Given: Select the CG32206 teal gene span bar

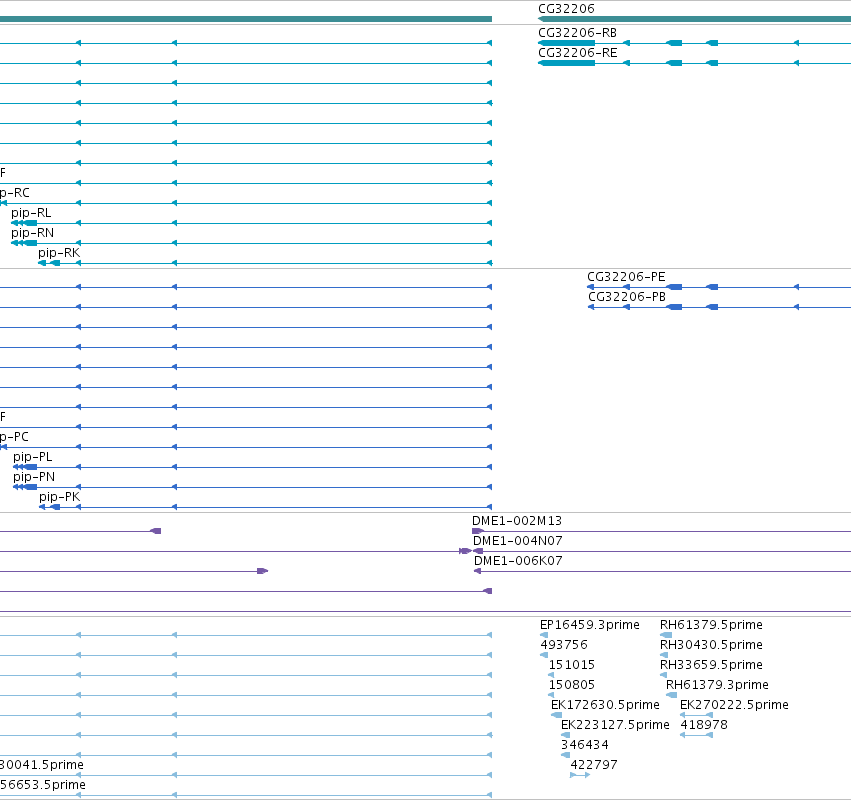Looking at the screenshot, I should point(694,19).
